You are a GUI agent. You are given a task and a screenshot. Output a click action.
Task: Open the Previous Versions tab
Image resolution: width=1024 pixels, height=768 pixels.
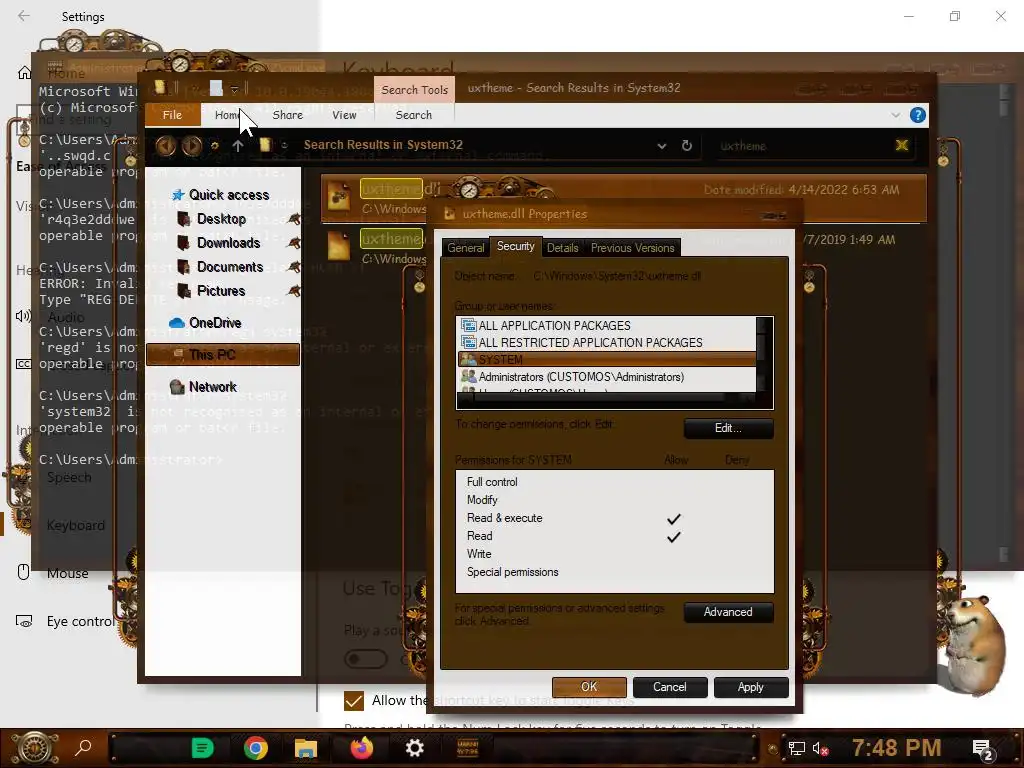point(632,248)
